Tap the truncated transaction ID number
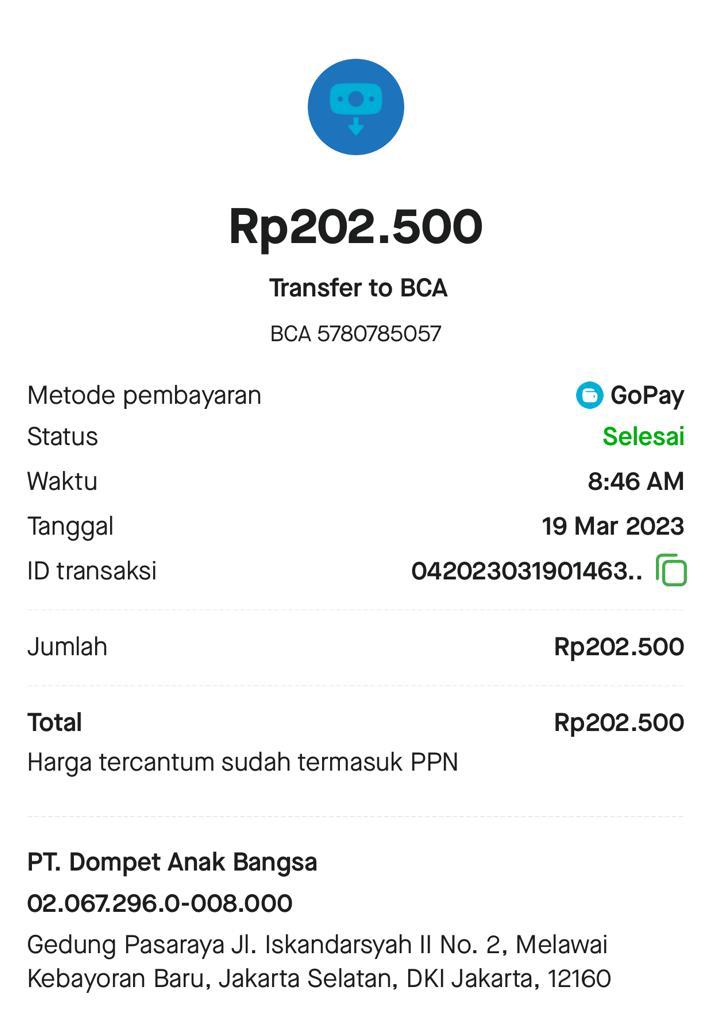Viewport: 713px width, 1024px height. coord(526,571)
